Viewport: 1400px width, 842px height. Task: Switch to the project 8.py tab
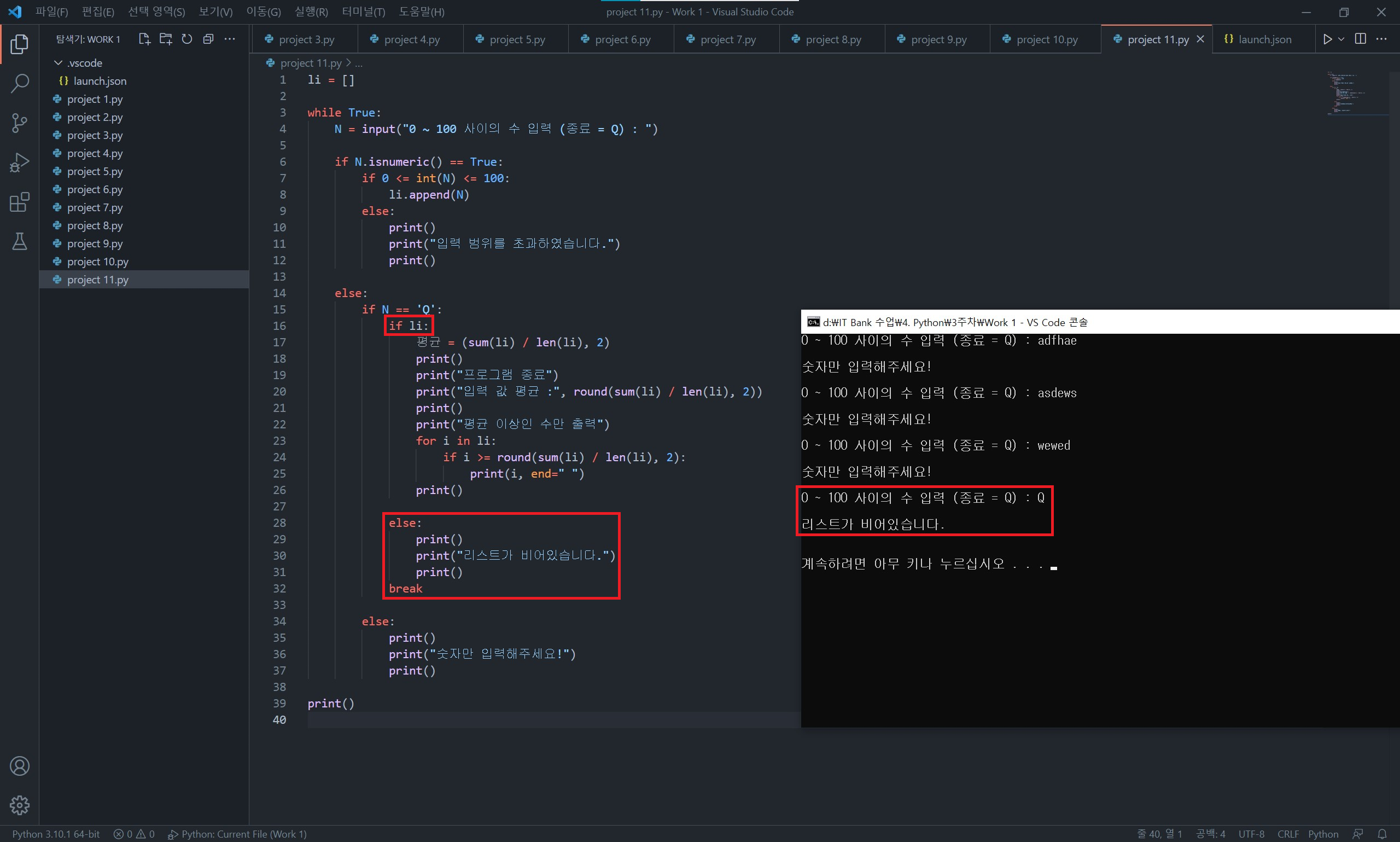pyautogui.click(x=832, y=40)
